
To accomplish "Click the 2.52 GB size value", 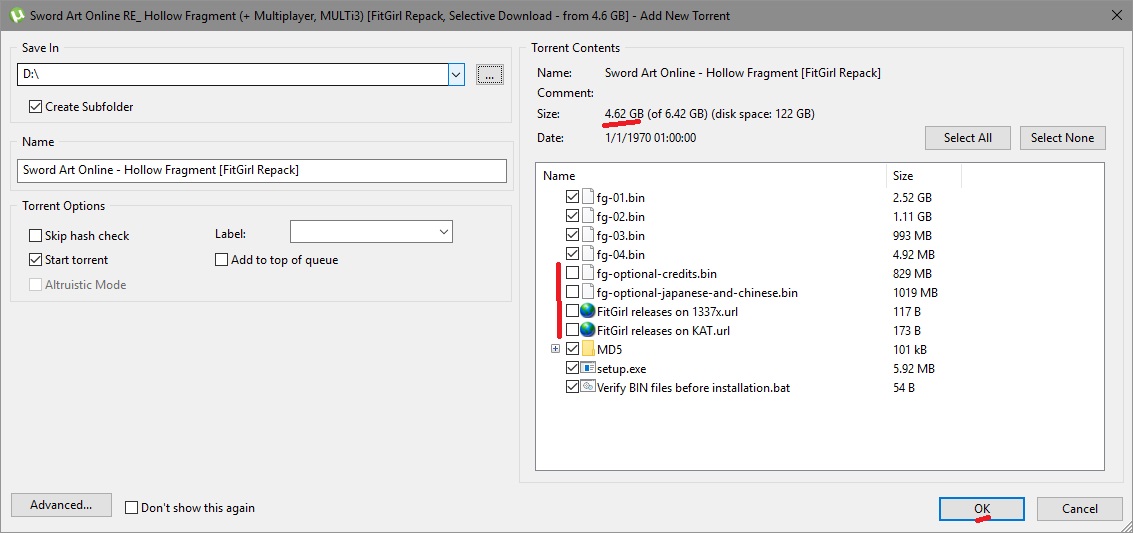I will click(x=912, y=197).
